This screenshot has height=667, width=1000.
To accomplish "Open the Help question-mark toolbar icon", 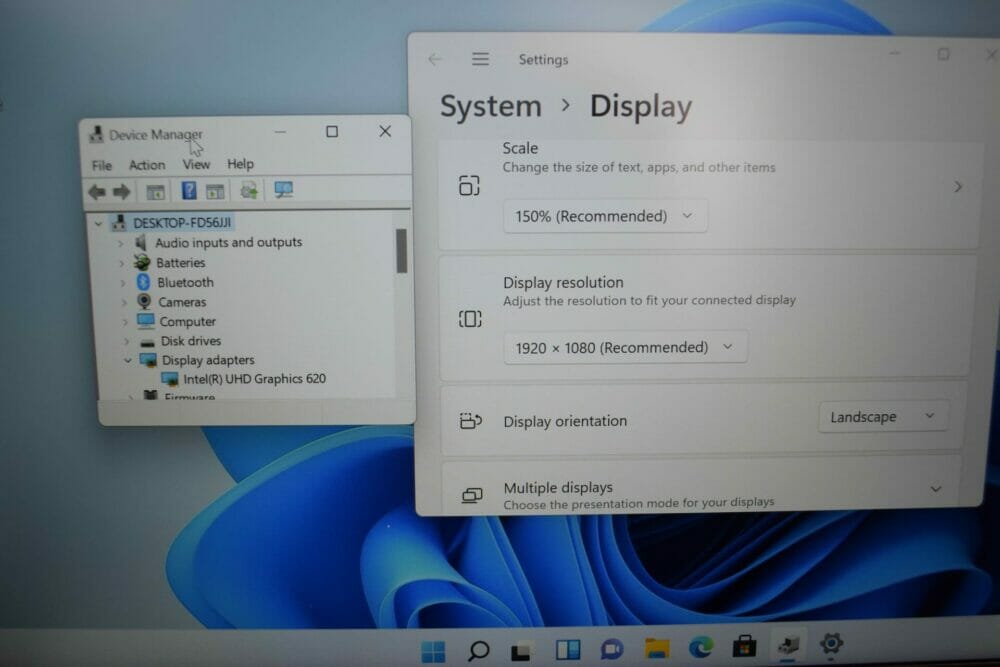I will tap(189, 190).
